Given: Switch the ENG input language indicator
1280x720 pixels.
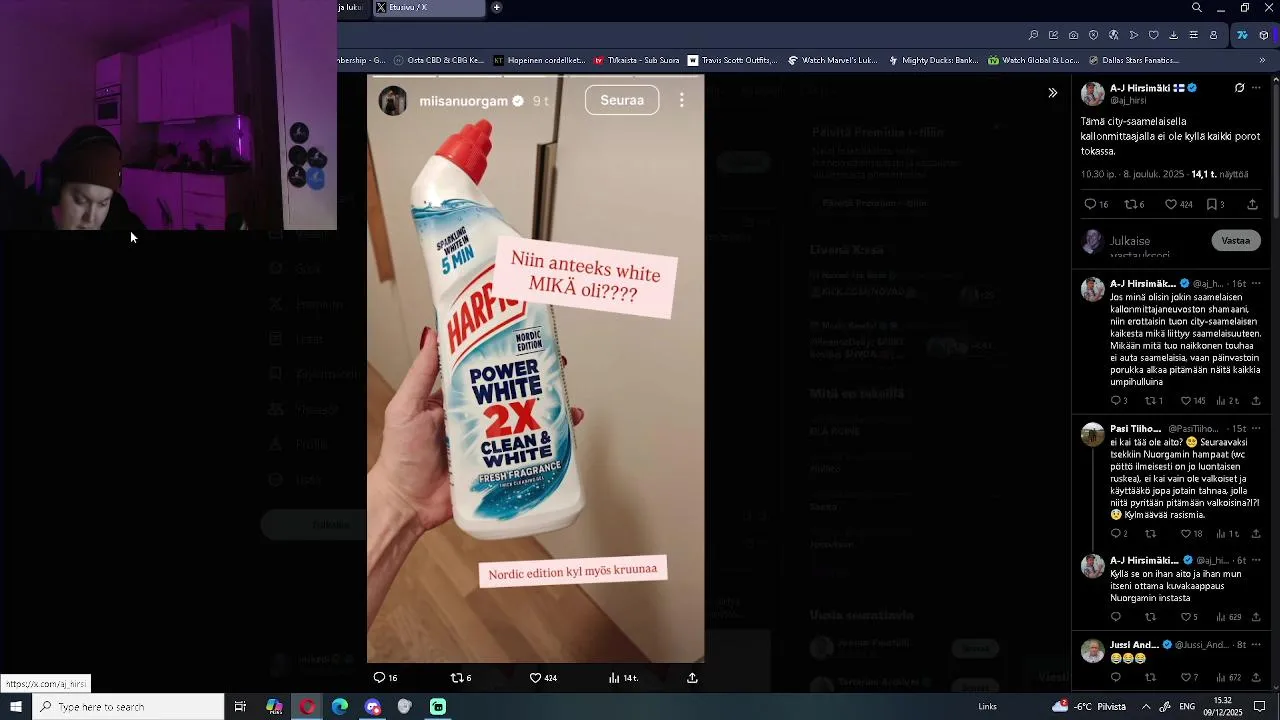Looking at the screenshot, I should coord(1187,707).
